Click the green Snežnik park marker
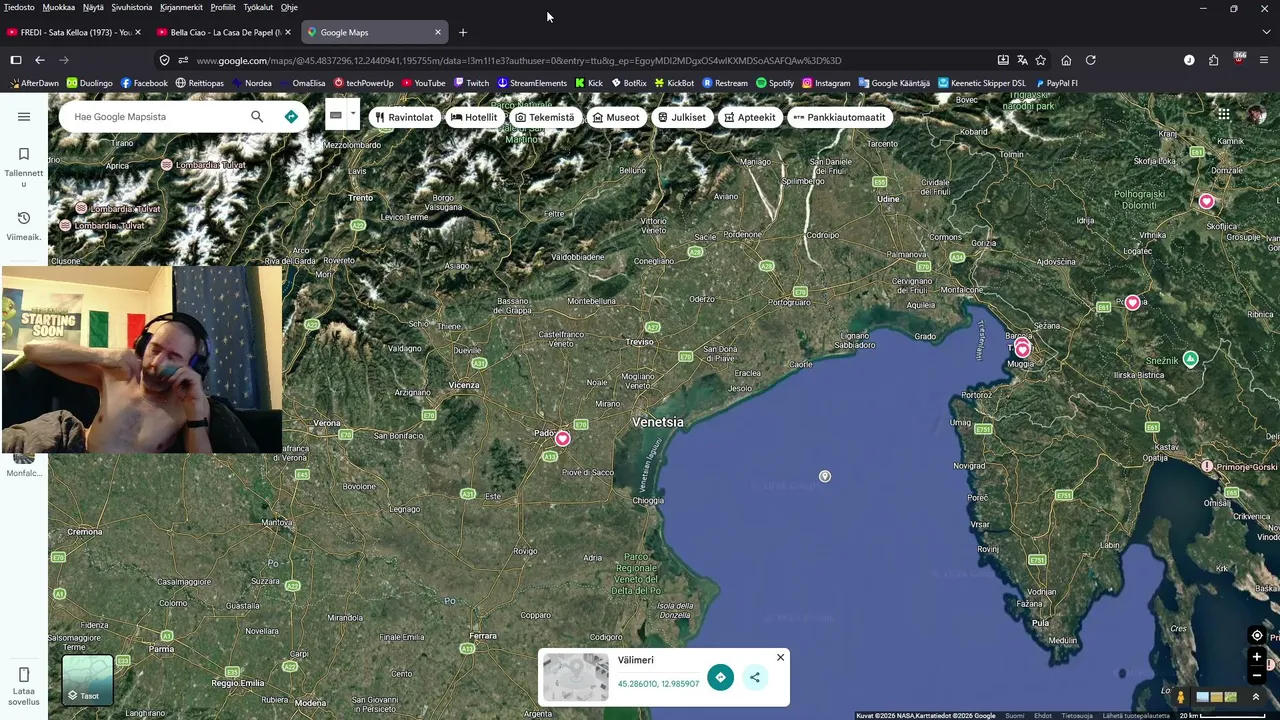Viewport: 1280px width, 720px height. tap(1190, 359)
